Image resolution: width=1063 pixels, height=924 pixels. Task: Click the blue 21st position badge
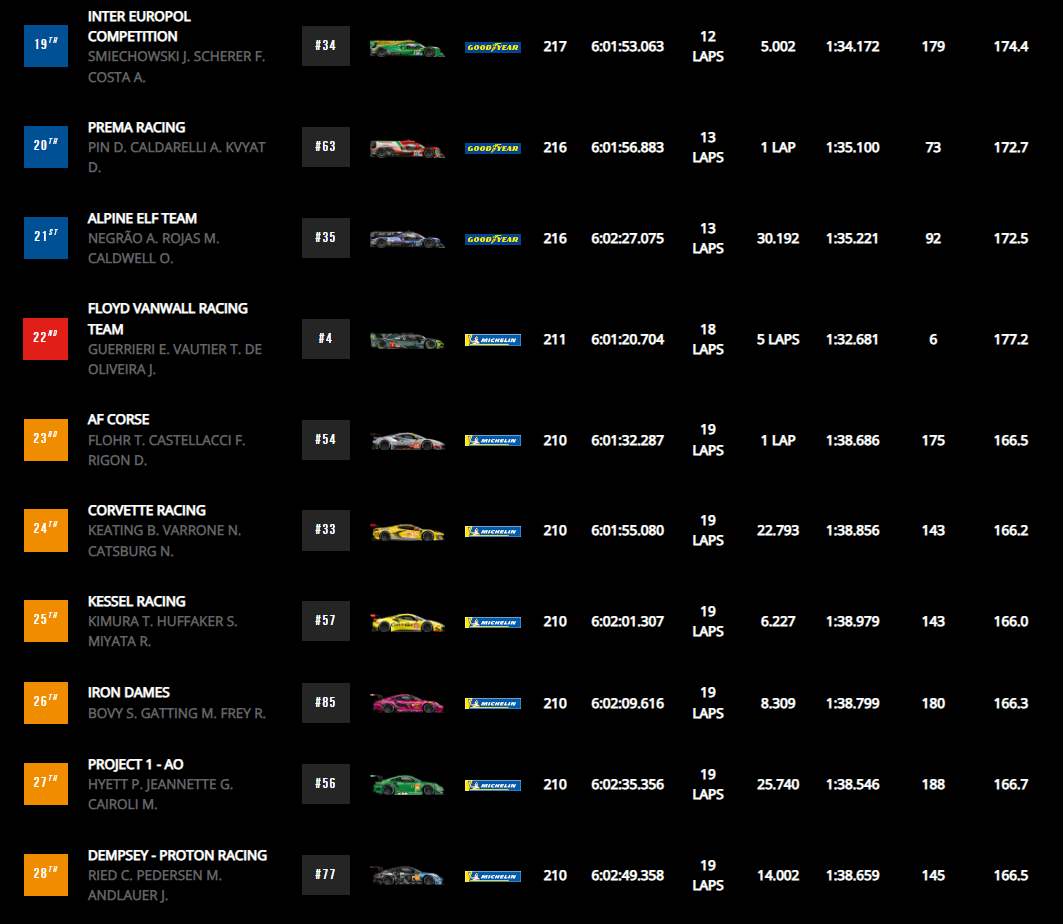(46, 237)
